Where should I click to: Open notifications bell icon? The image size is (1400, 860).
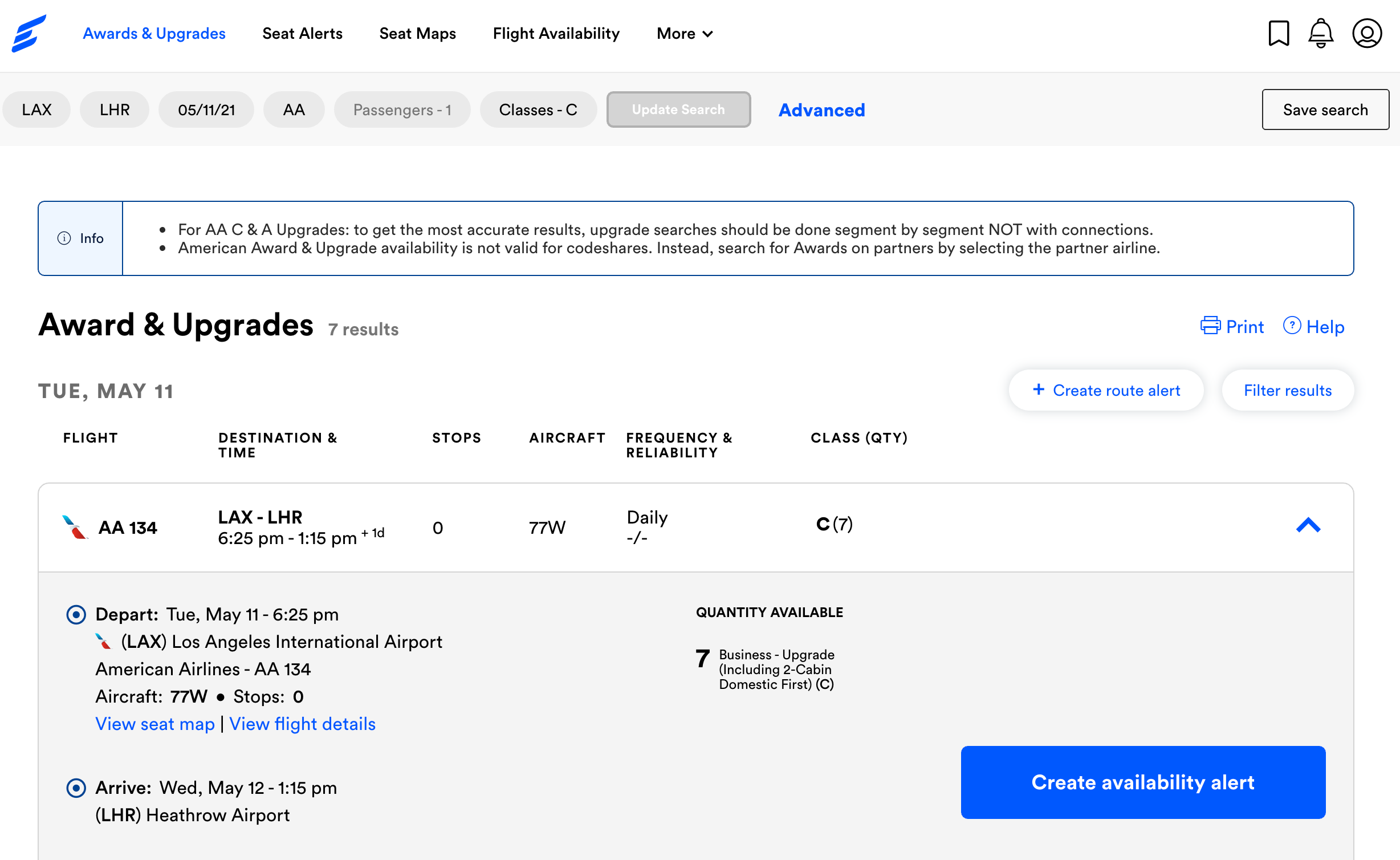pos(1320,34)
